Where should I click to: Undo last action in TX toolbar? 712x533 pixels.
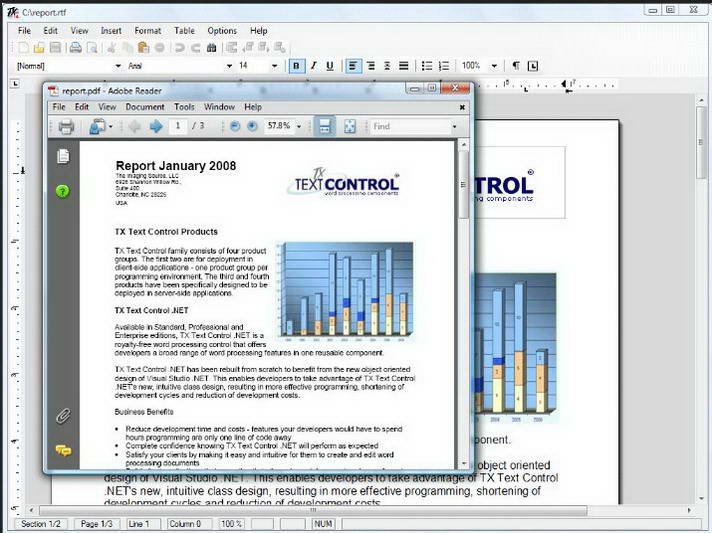(x=180, y=48)
